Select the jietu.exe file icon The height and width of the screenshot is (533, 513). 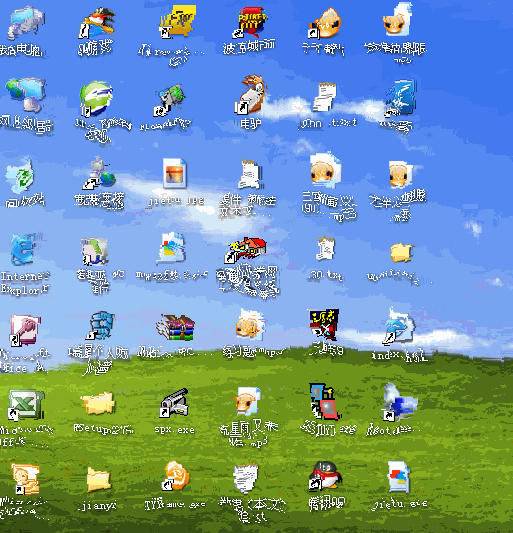coord(399,477)
